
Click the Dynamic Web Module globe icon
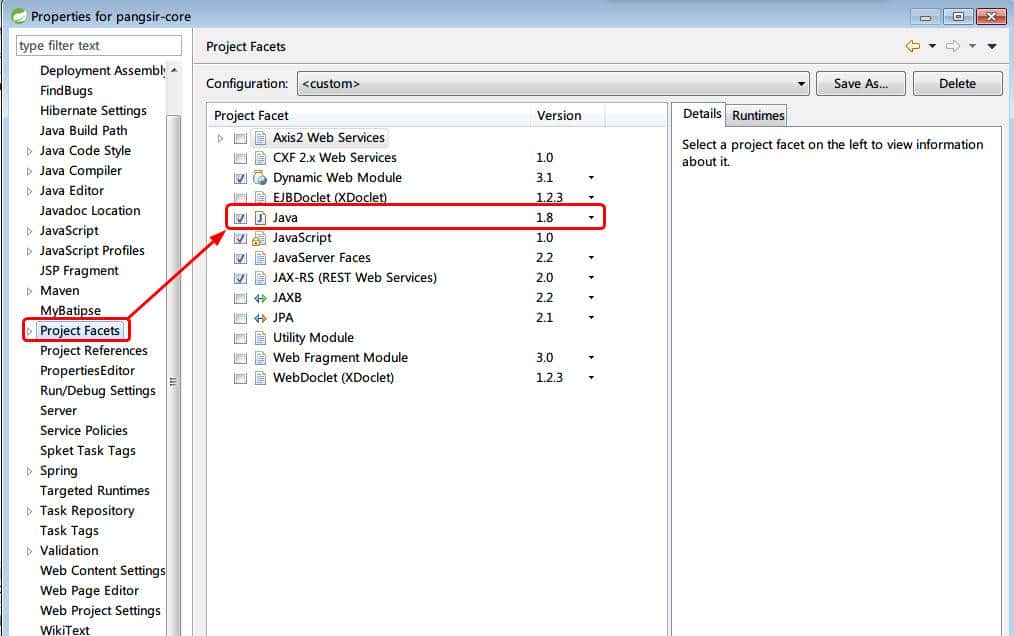(260, 178)
